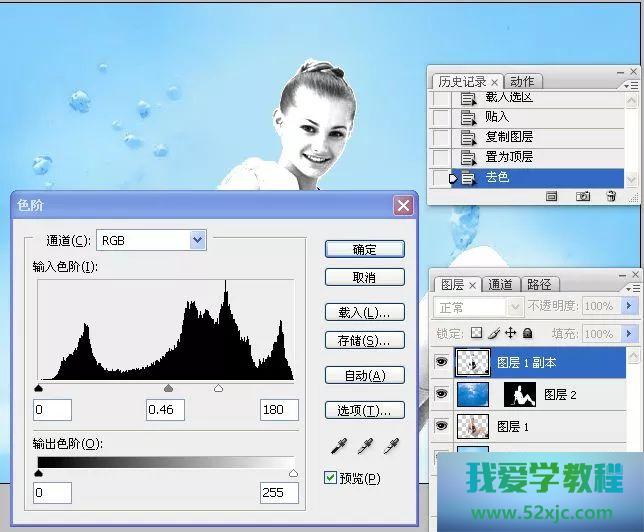Click the lock position move icon
This screenshot has width=644, height=532.
(510, 333)
